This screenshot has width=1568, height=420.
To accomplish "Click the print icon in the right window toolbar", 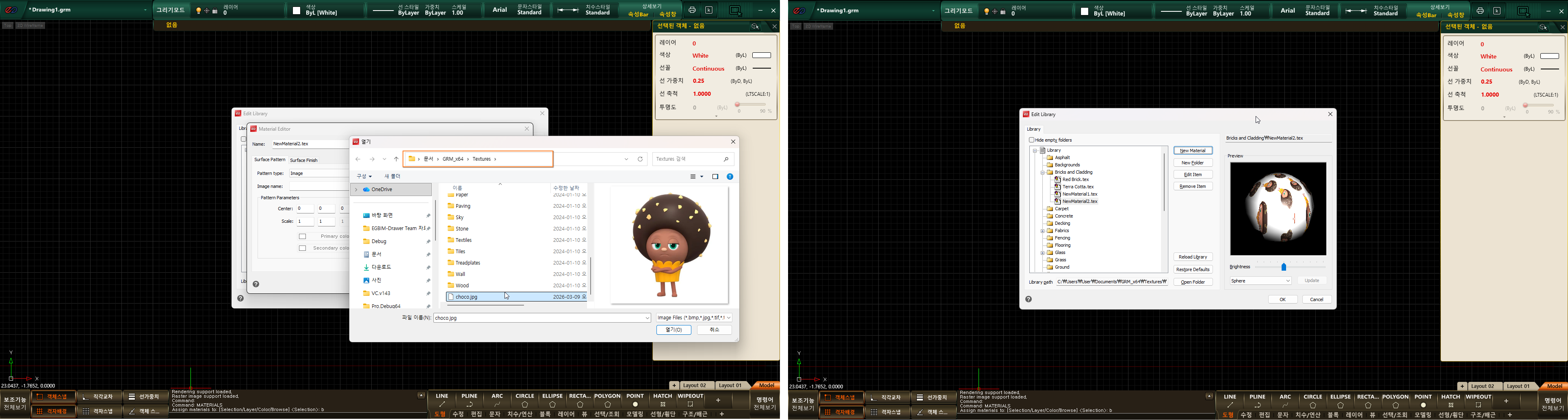I will pos(1480,11).
